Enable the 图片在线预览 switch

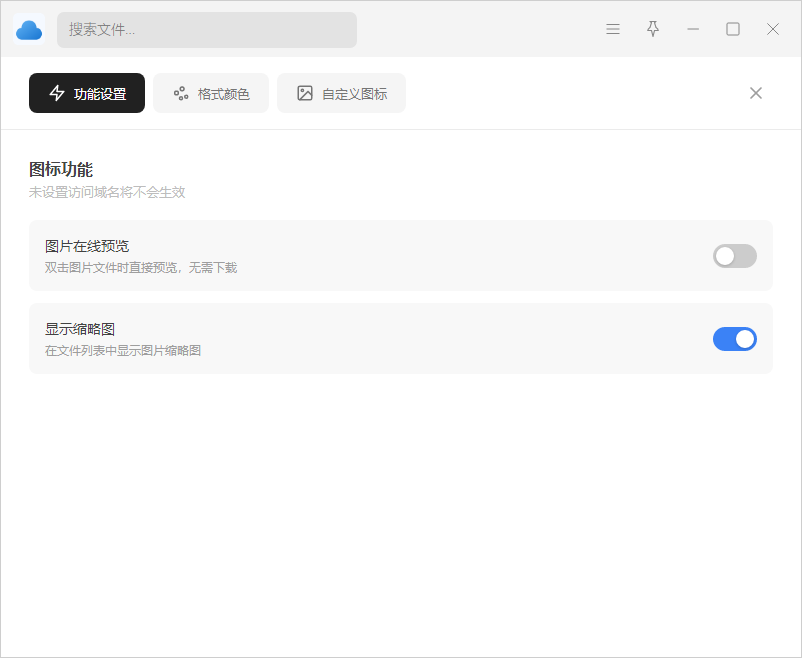pyautogui.click(x=734, y=256)
